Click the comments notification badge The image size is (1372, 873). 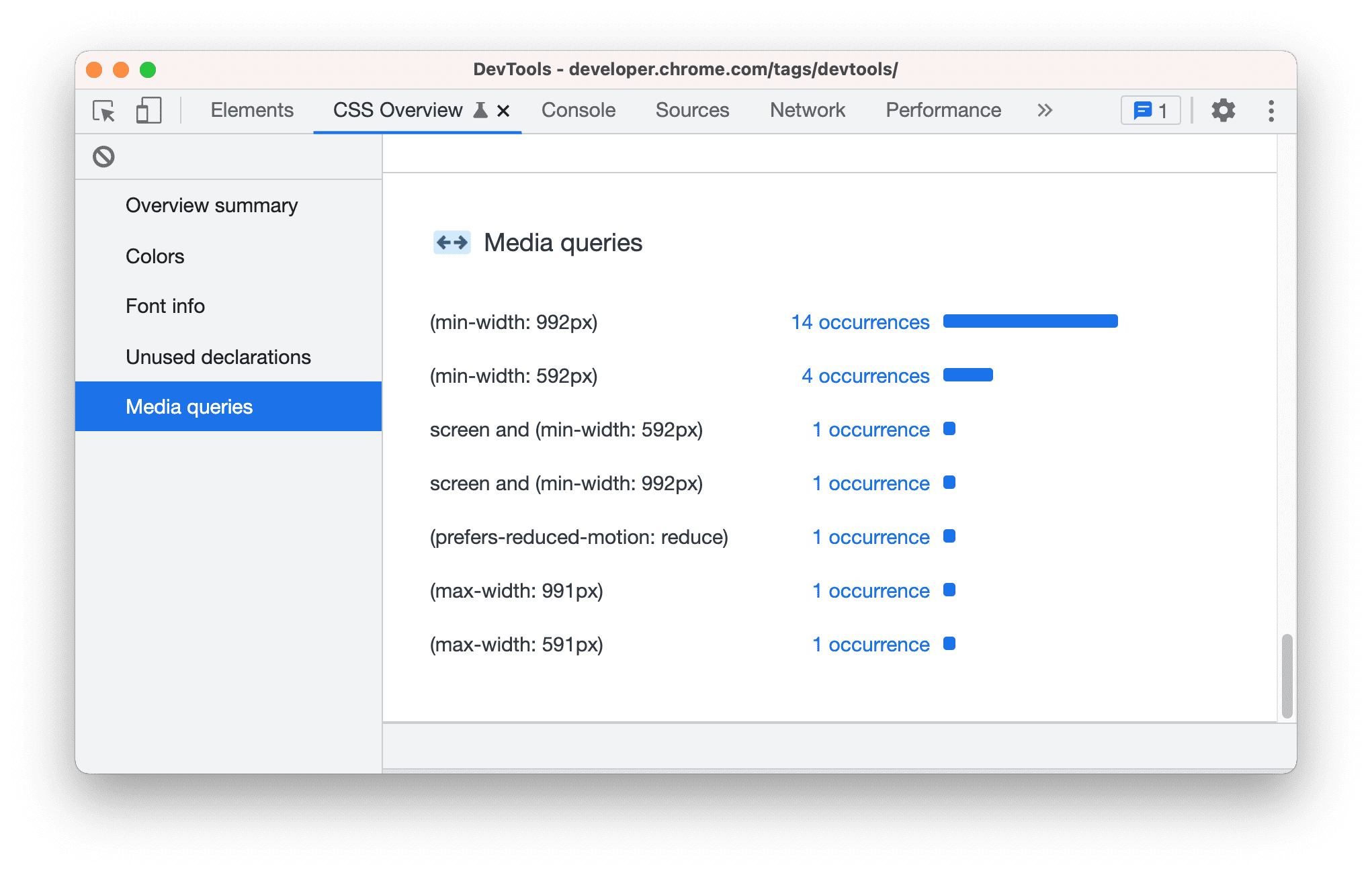pyautogui.click(x=1151, y=110)
